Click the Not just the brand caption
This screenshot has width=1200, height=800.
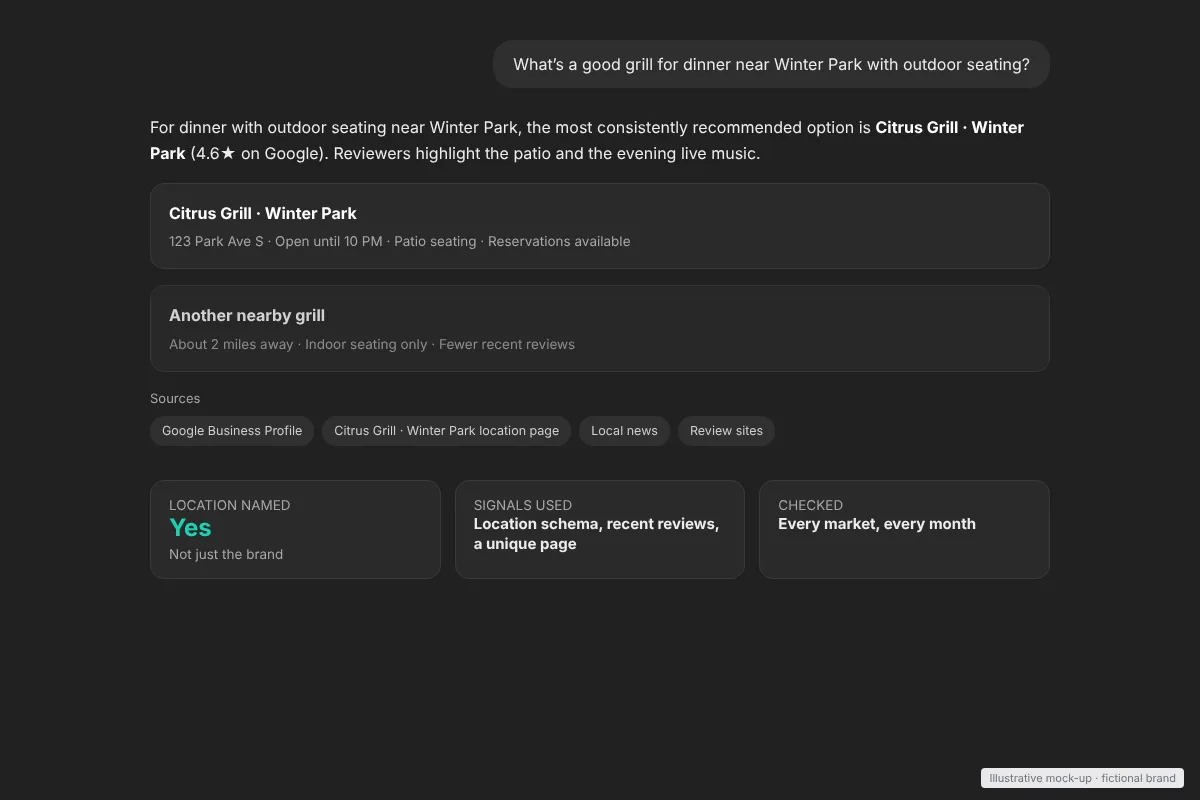click(x=226, y=554)
